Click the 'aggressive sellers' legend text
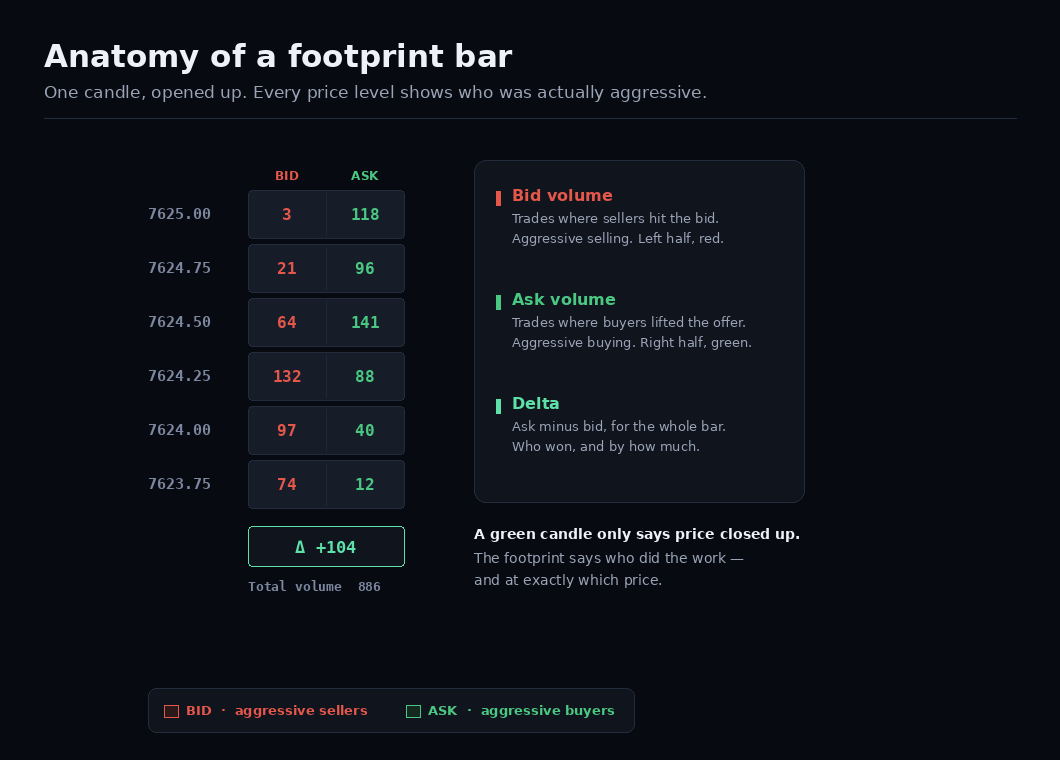1060x760 pixels. (301, 711)
